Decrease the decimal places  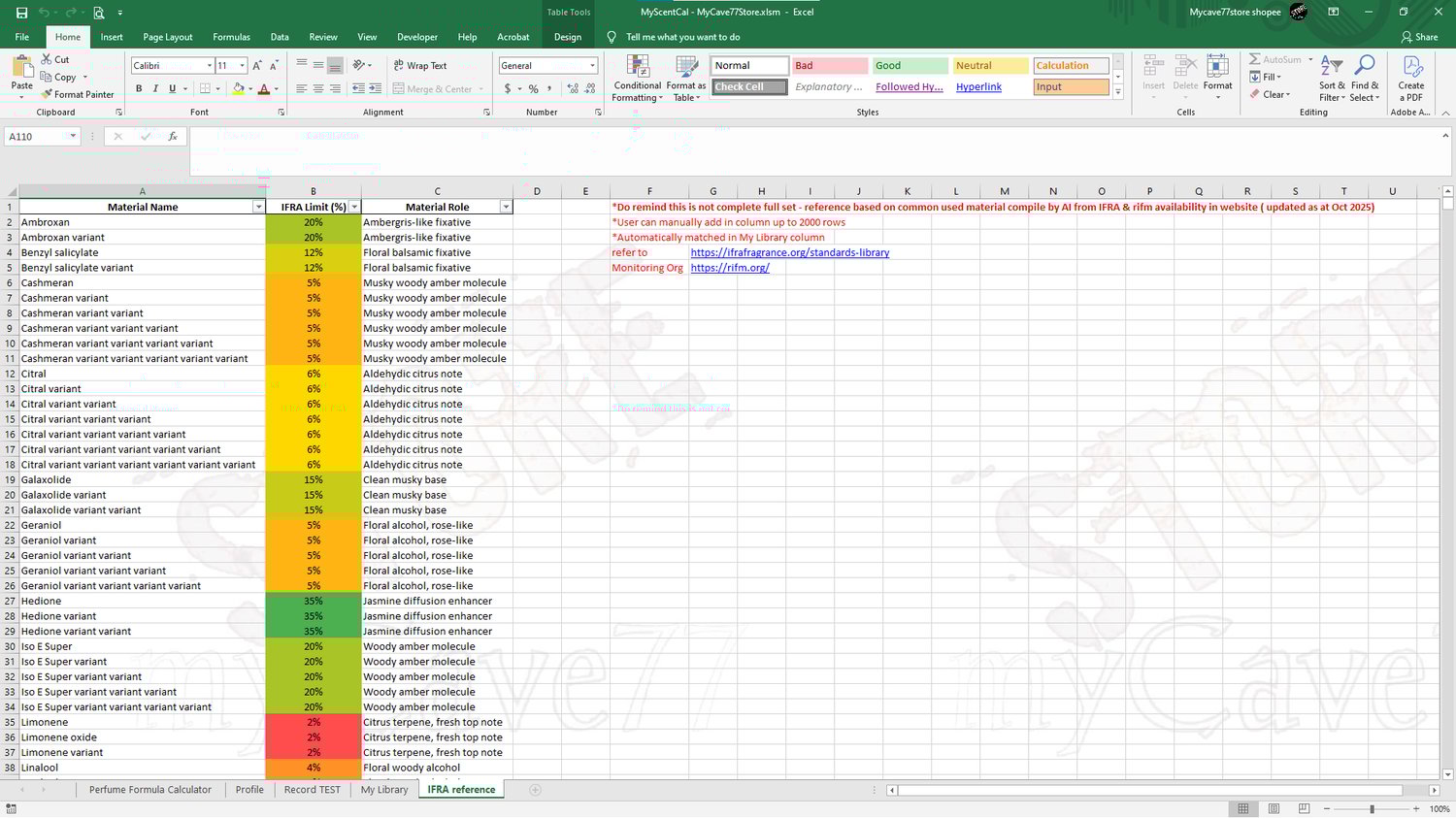(x=590, y=88)
